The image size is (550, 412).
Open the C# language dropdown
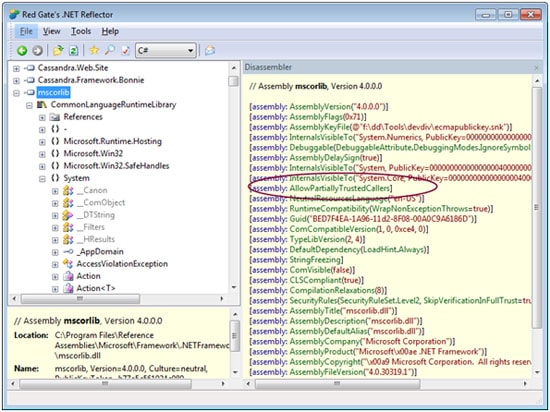(x=166, y=50)
